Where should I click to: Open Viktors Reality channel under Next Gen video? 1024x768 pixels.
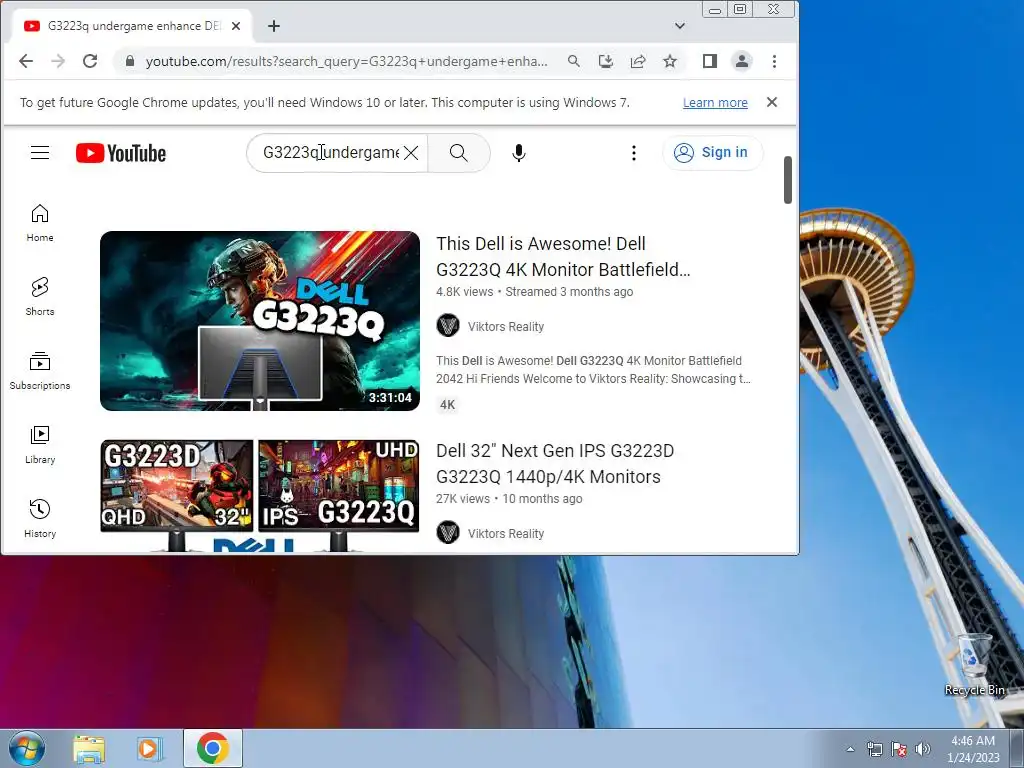(x=505, y=534)
